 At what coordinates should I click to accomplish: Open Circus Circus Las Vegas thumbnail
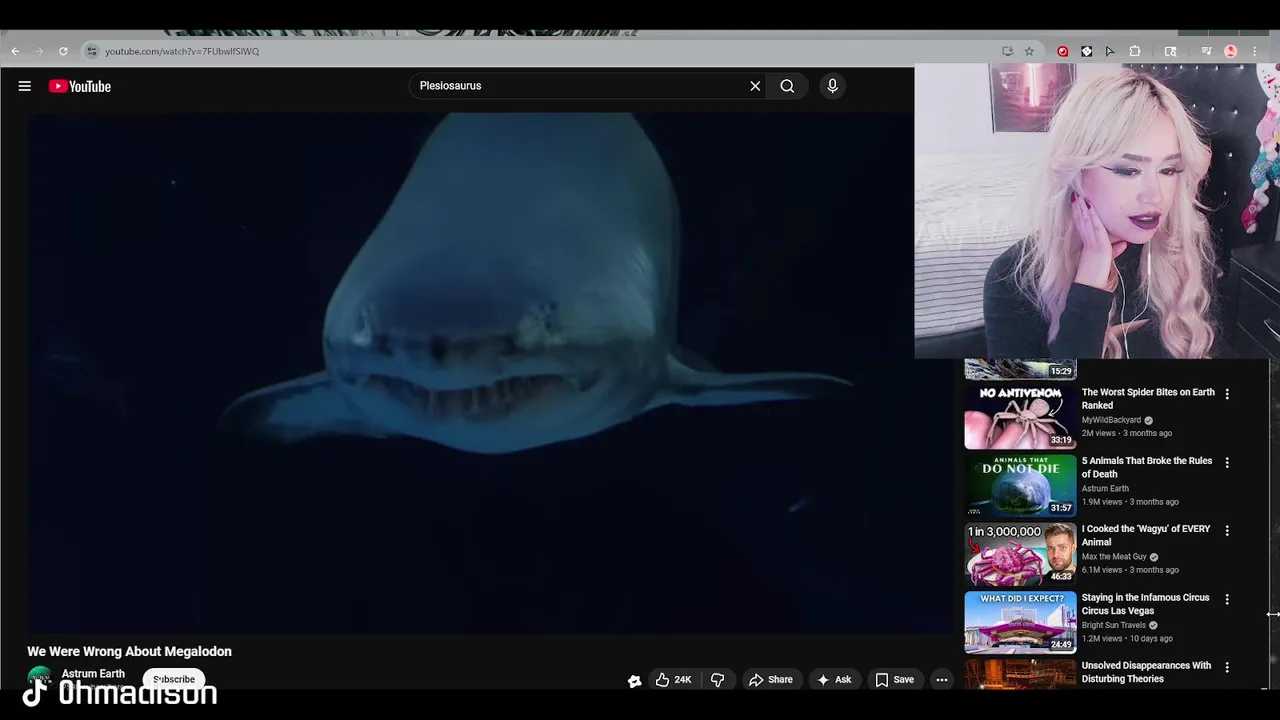[x=1020, y=622]
